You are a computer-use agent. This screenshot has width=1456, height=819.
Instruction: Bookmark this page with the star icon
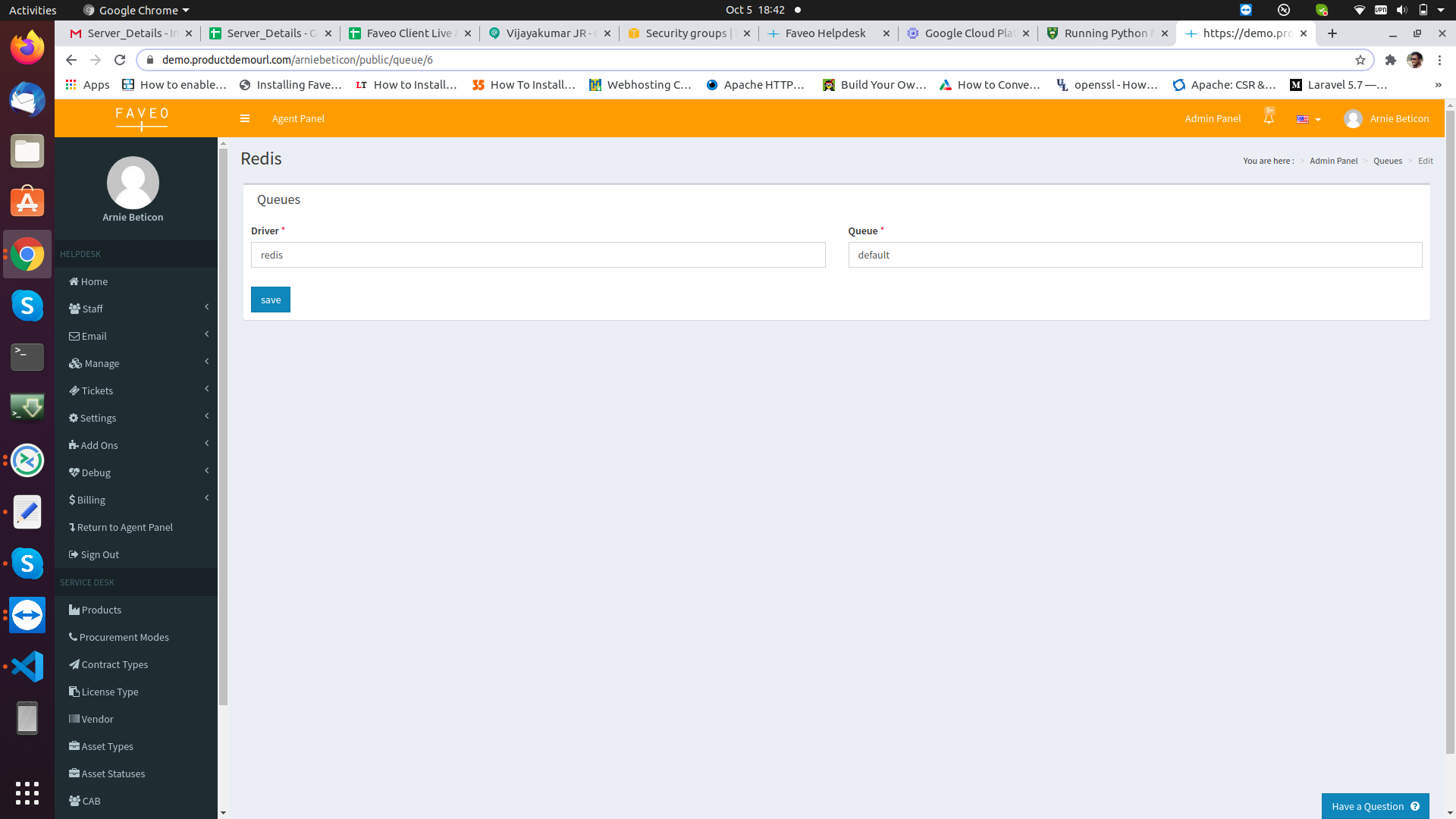click(x=1360, y=60)
